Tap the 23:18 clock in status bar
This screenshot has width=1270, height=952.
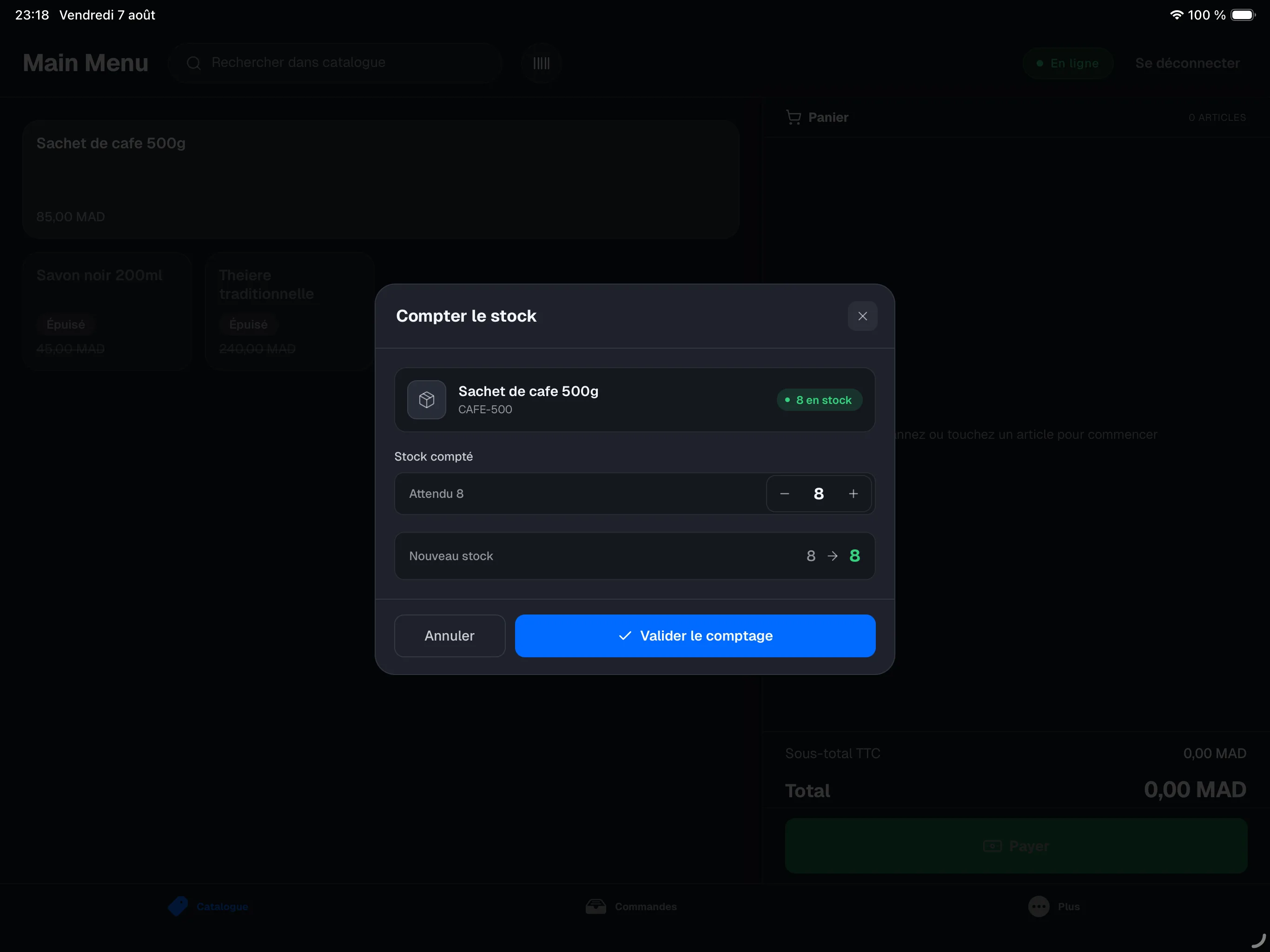[32, 15]
